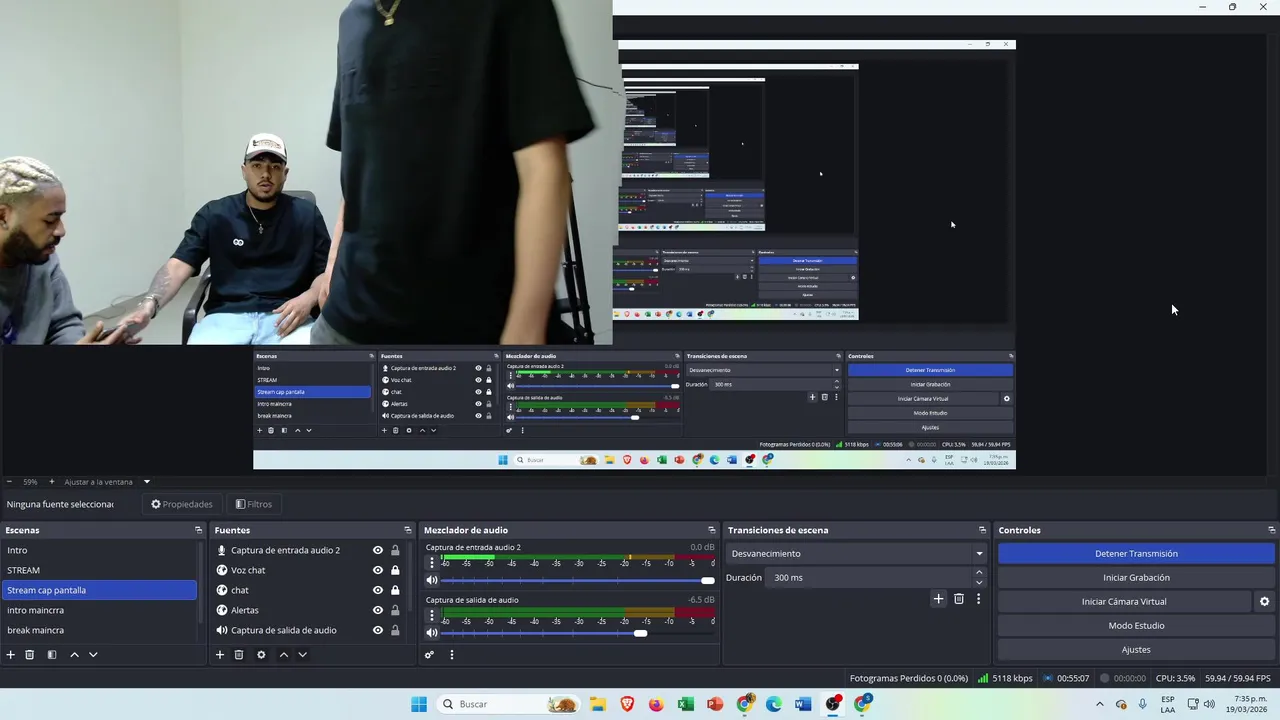Unlock the Voz chat source
Screen dimensions: 1280x720
point(395,570)
